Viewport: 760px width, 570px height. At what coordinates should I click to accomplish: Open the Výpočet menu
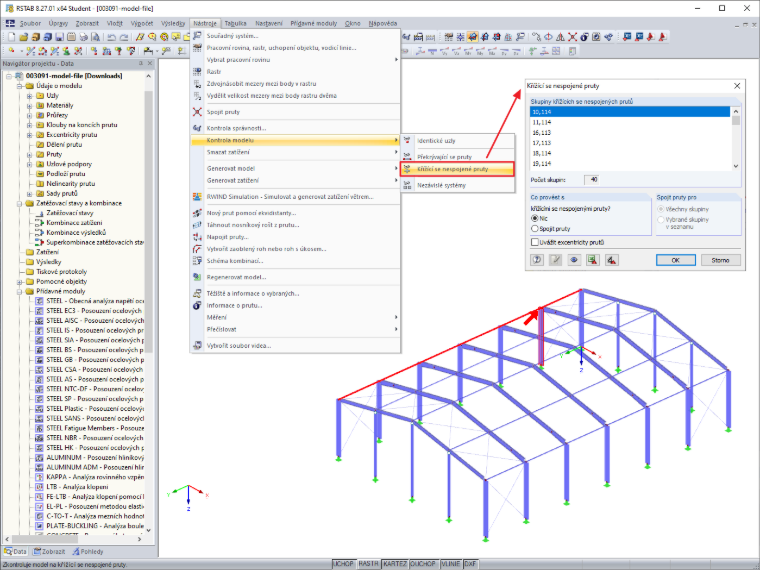tap(142, 23)
